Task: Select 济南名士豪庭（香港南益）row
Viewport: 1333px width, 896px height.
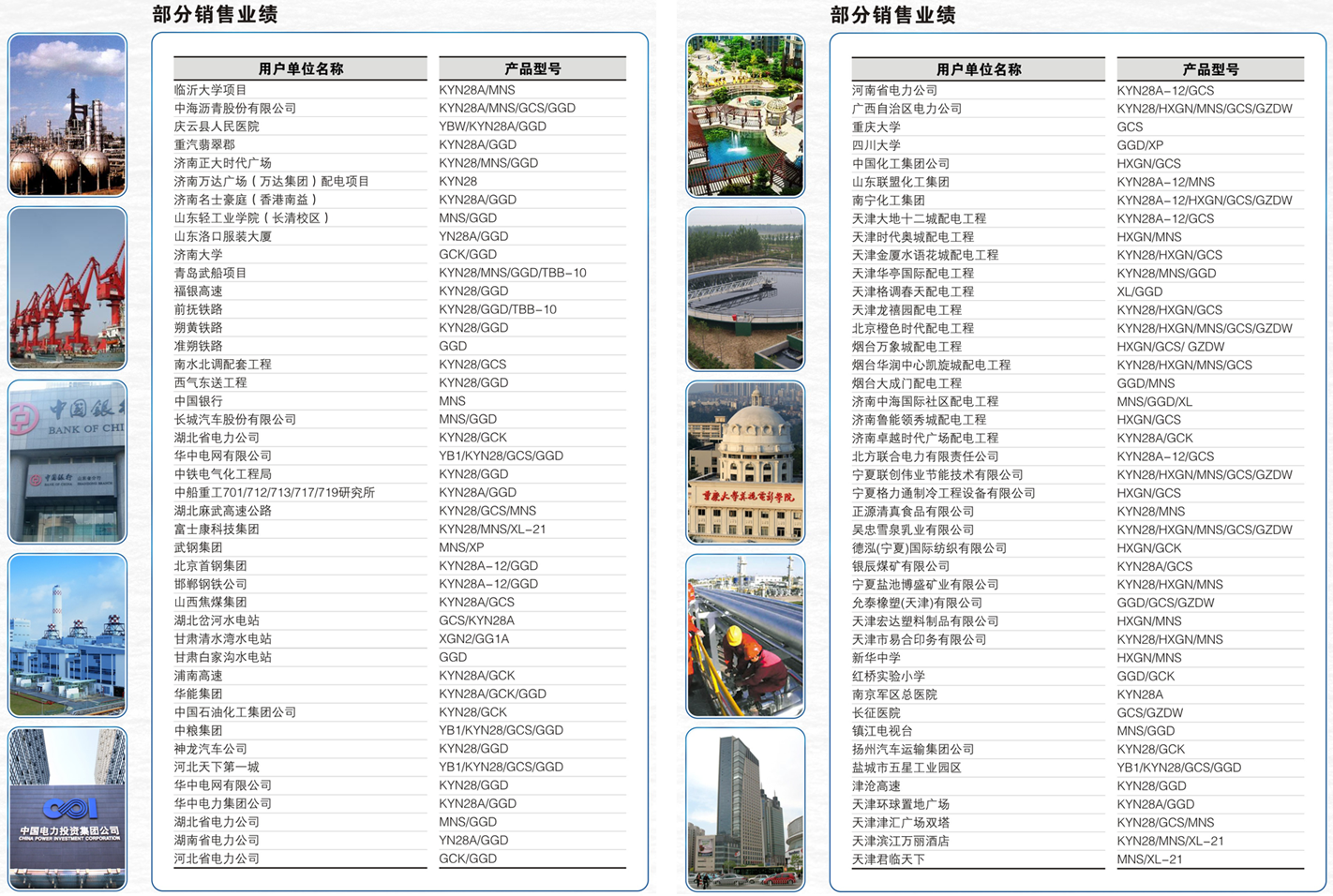Action: coord(399,200)
